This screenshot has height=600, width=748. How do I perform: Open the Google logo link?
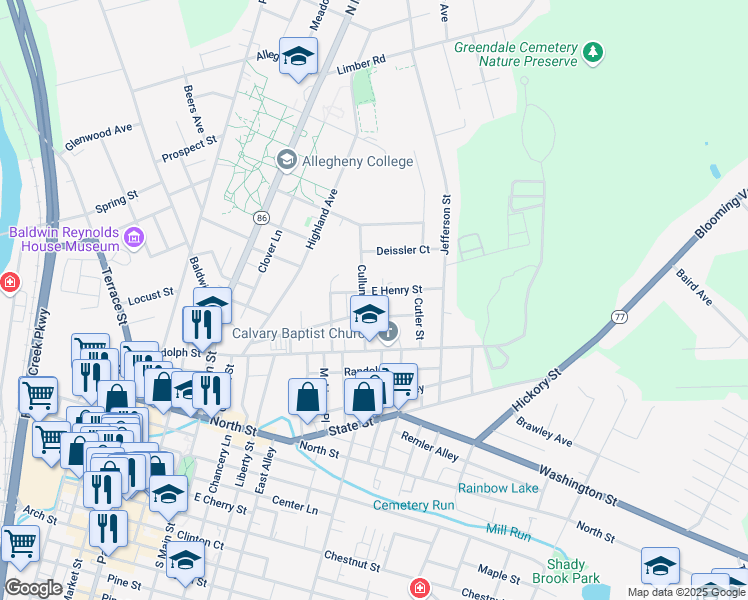[33, 588]
